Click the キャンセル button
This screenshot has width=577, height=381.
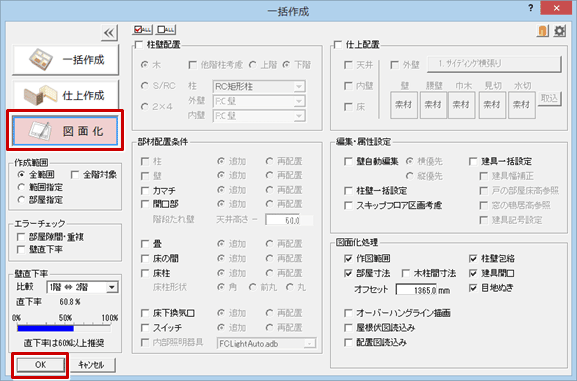click(x=91, y=365)
